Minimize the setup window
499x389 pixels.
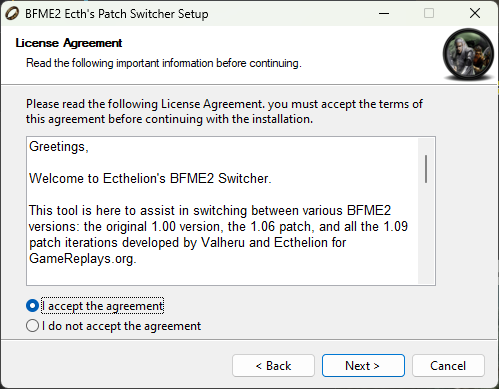(384, 14)
